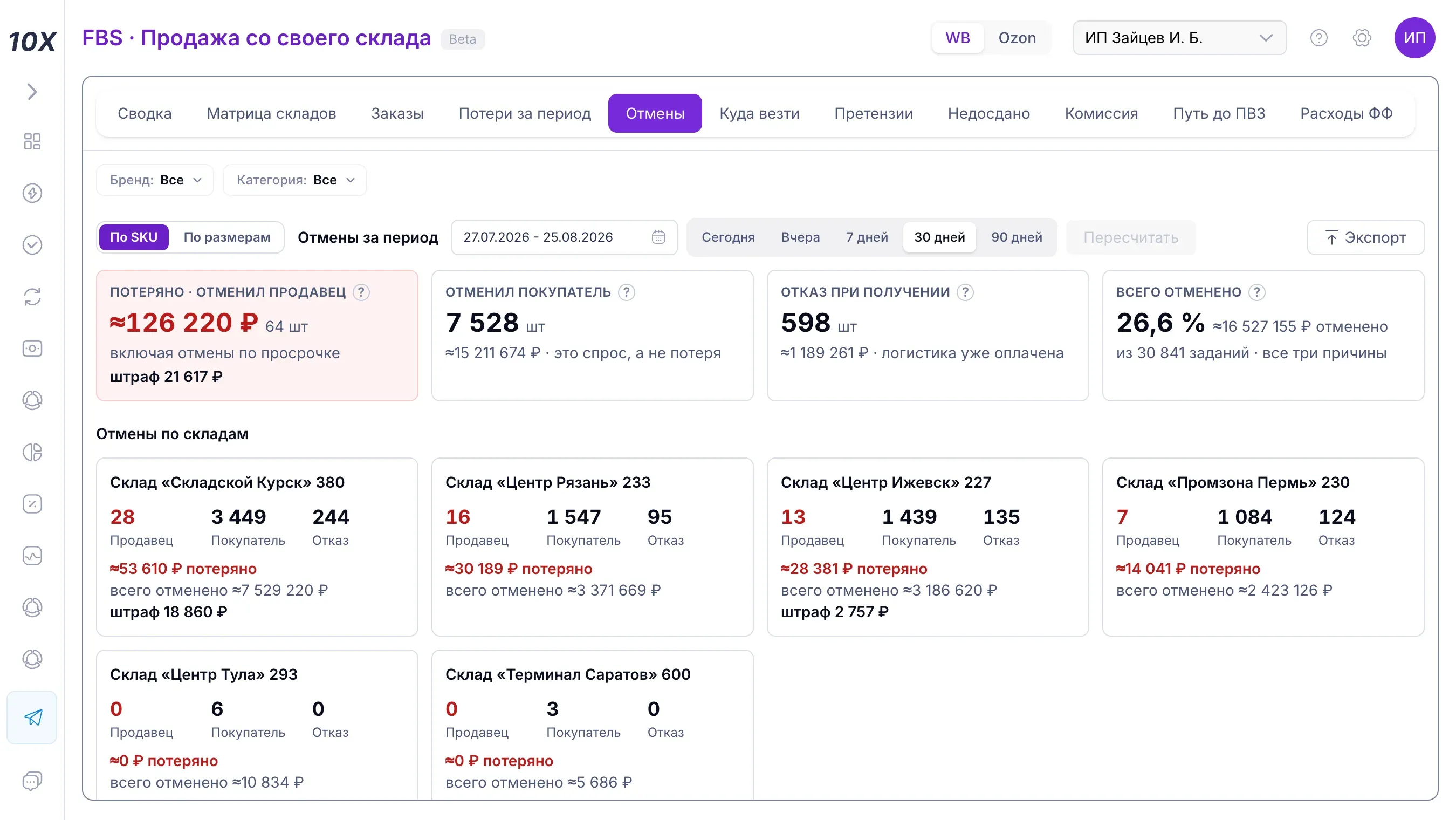The height and width of the screenshot is (820, 1456).
Task: Select По размерам view mode
Action: click(226, 237)
